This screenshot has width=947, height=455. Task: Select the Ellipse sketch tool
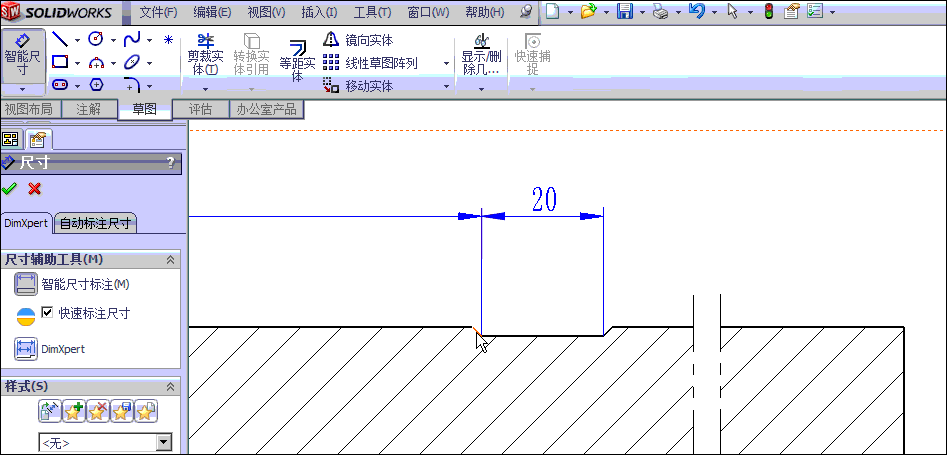click(x=132, y=62)
